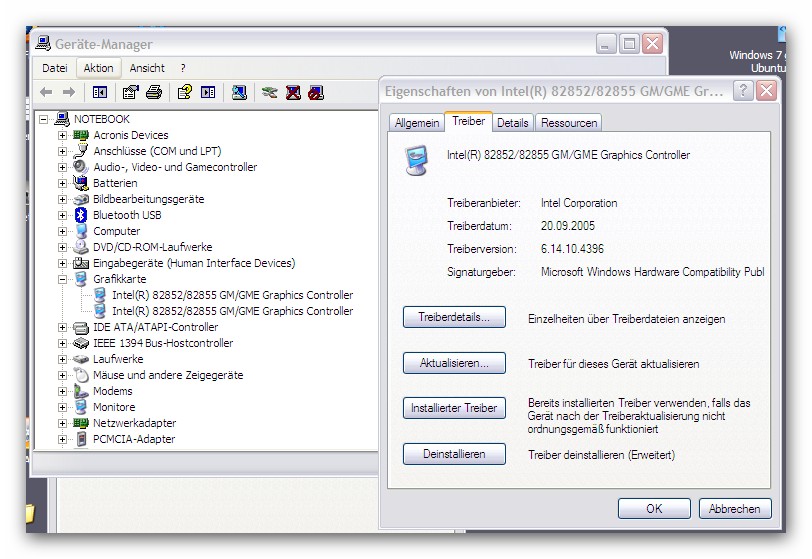This screenshot has width=812, height=559.
Task: Select the Modems tree label
Action: 112,391
